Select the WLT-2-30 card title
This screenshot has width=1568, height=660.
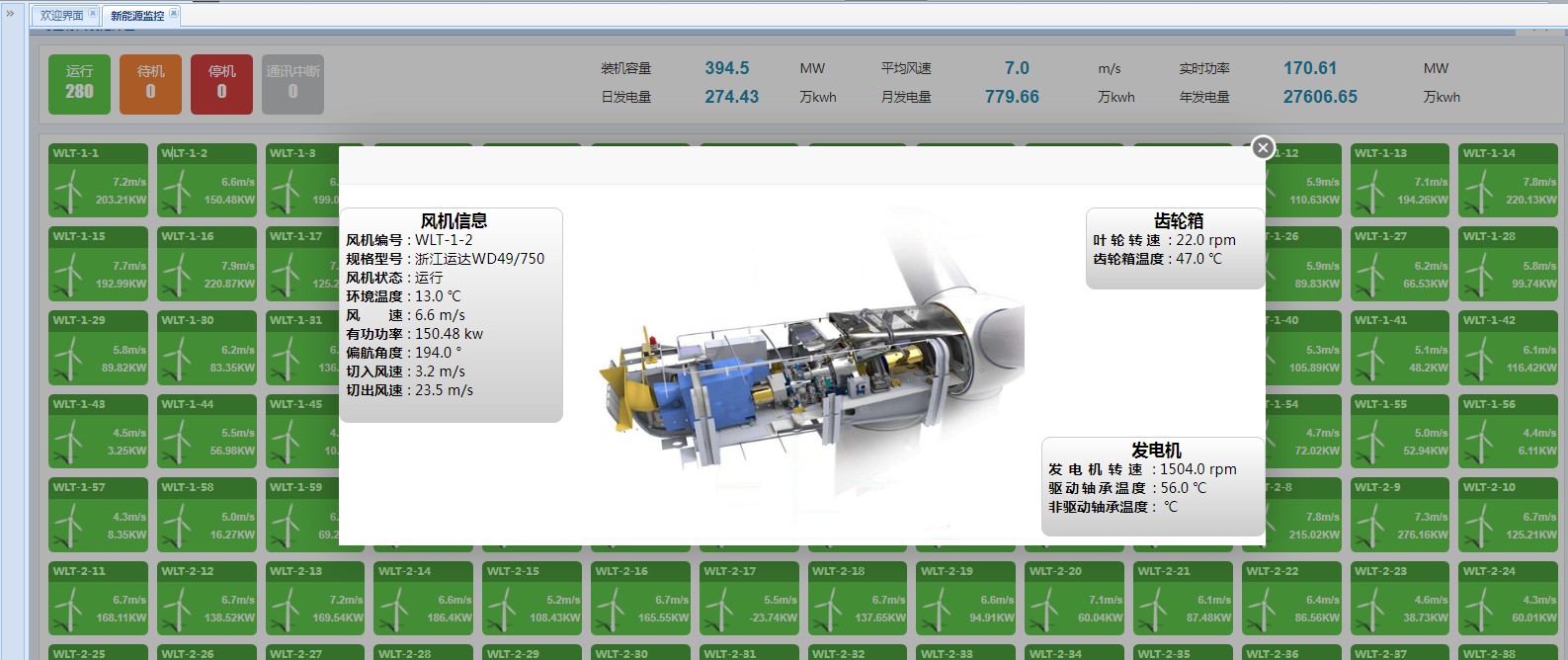(x=621, y=654)
